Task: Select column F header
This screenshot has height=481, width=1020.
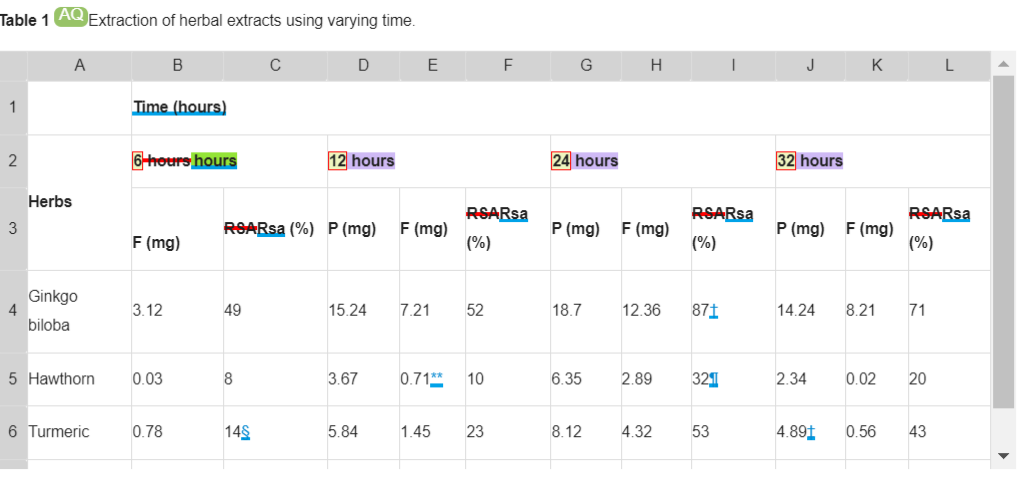Action: (508, 66)
